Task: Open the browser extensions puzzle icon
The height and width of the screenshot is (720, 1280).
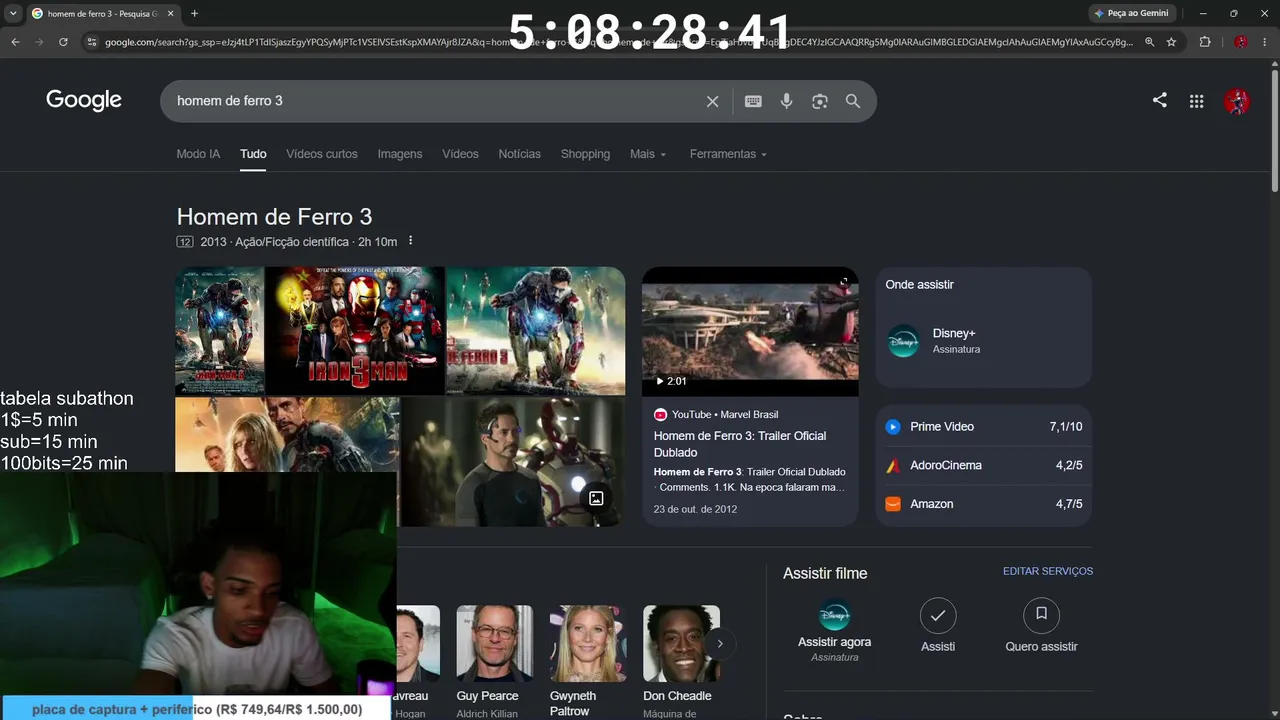Action: (x=1205, y=42)
